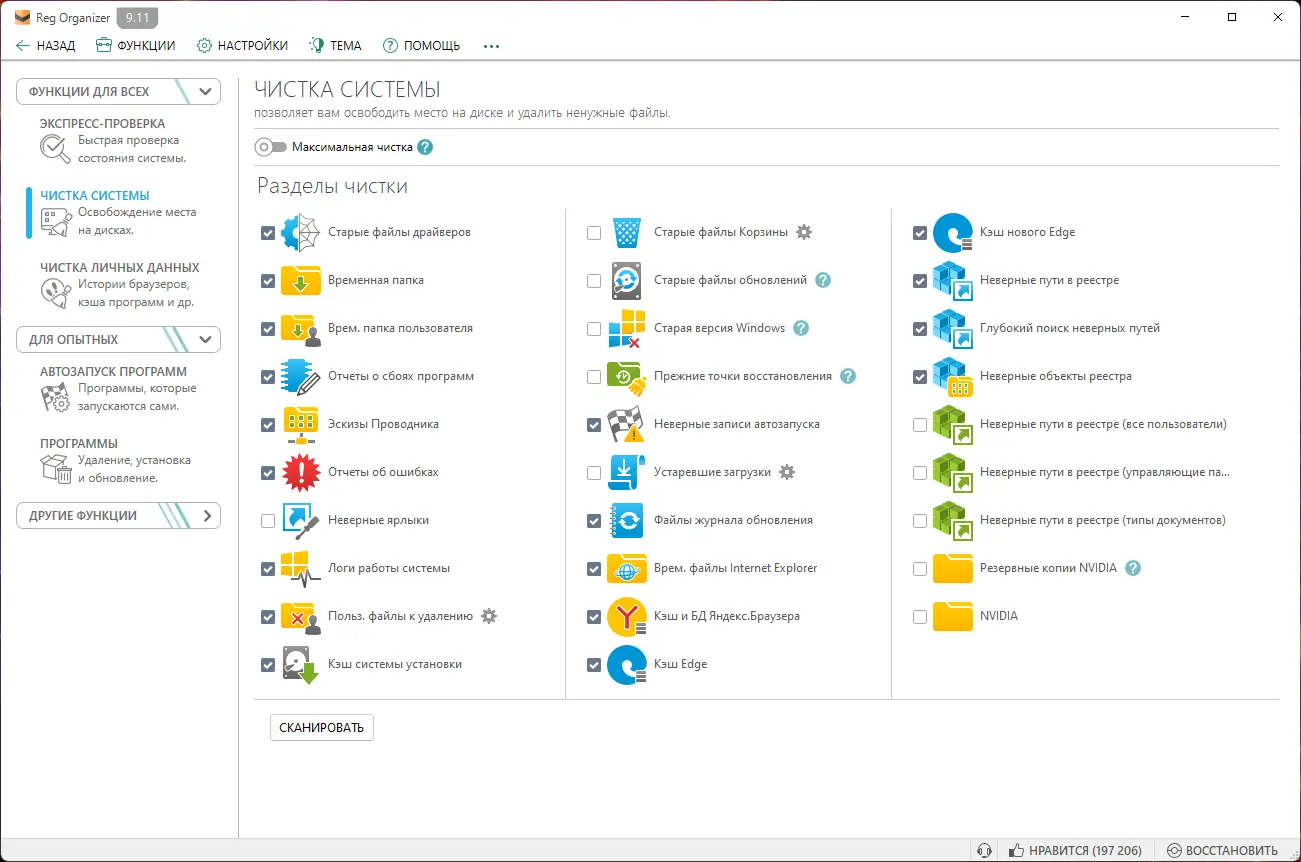Viewport: 1301px width, 862px height.
Task: Click the Временная папка folder icon
Action: point(300,280)
